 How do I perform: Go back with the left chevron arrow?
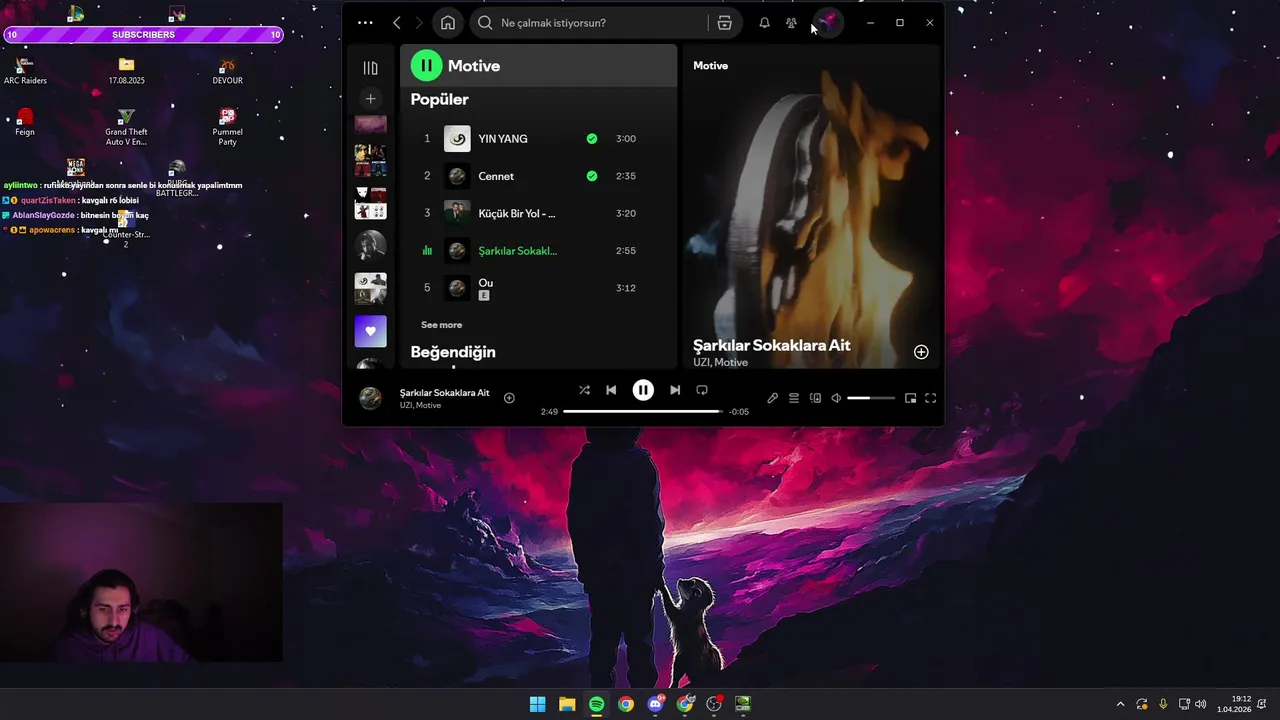tap(397, 23)
